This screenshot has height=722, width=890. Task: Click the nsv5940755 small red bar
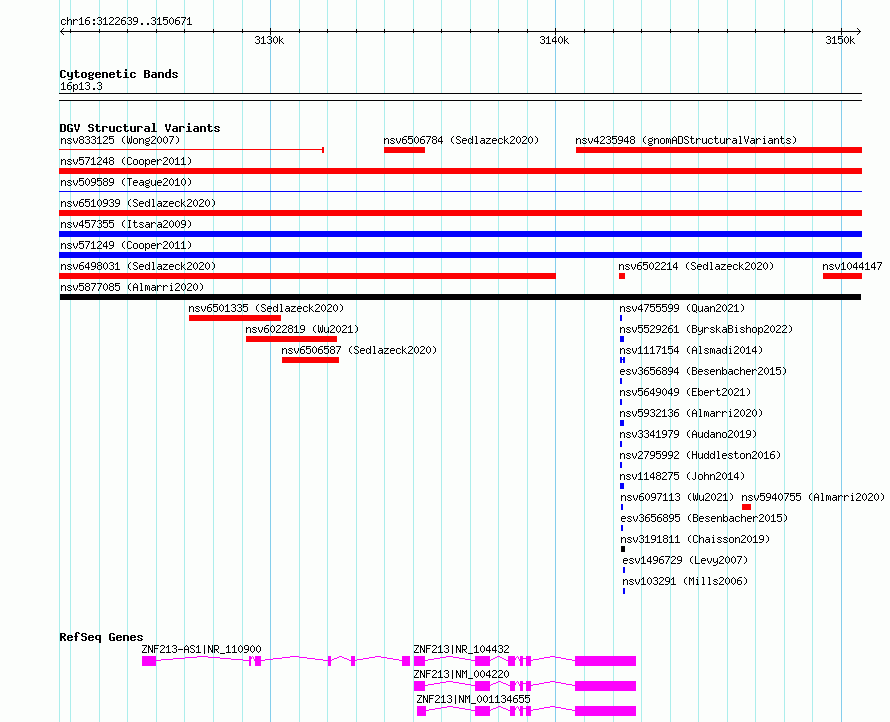746,507
